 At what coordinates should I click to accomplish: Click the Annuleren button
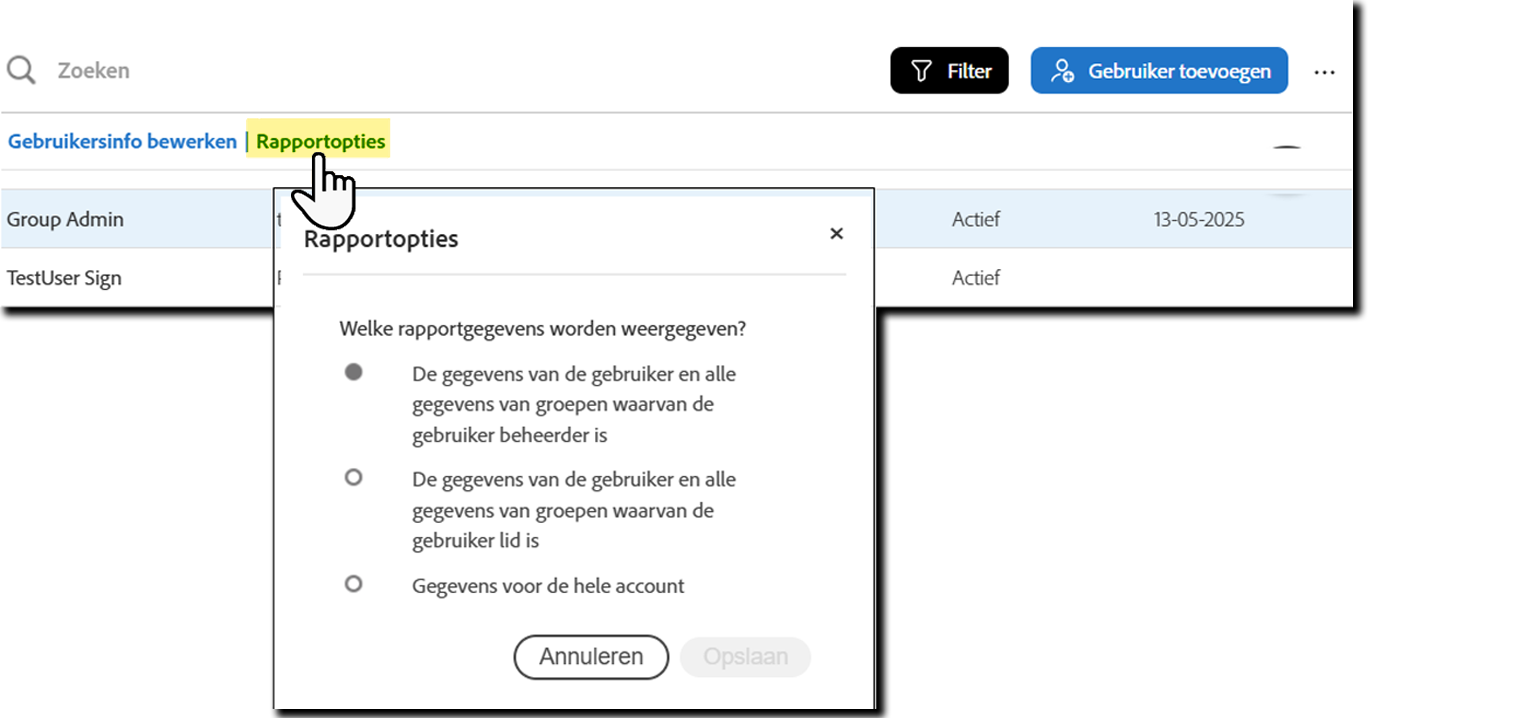pyautogui.click(x=590, y=657)
